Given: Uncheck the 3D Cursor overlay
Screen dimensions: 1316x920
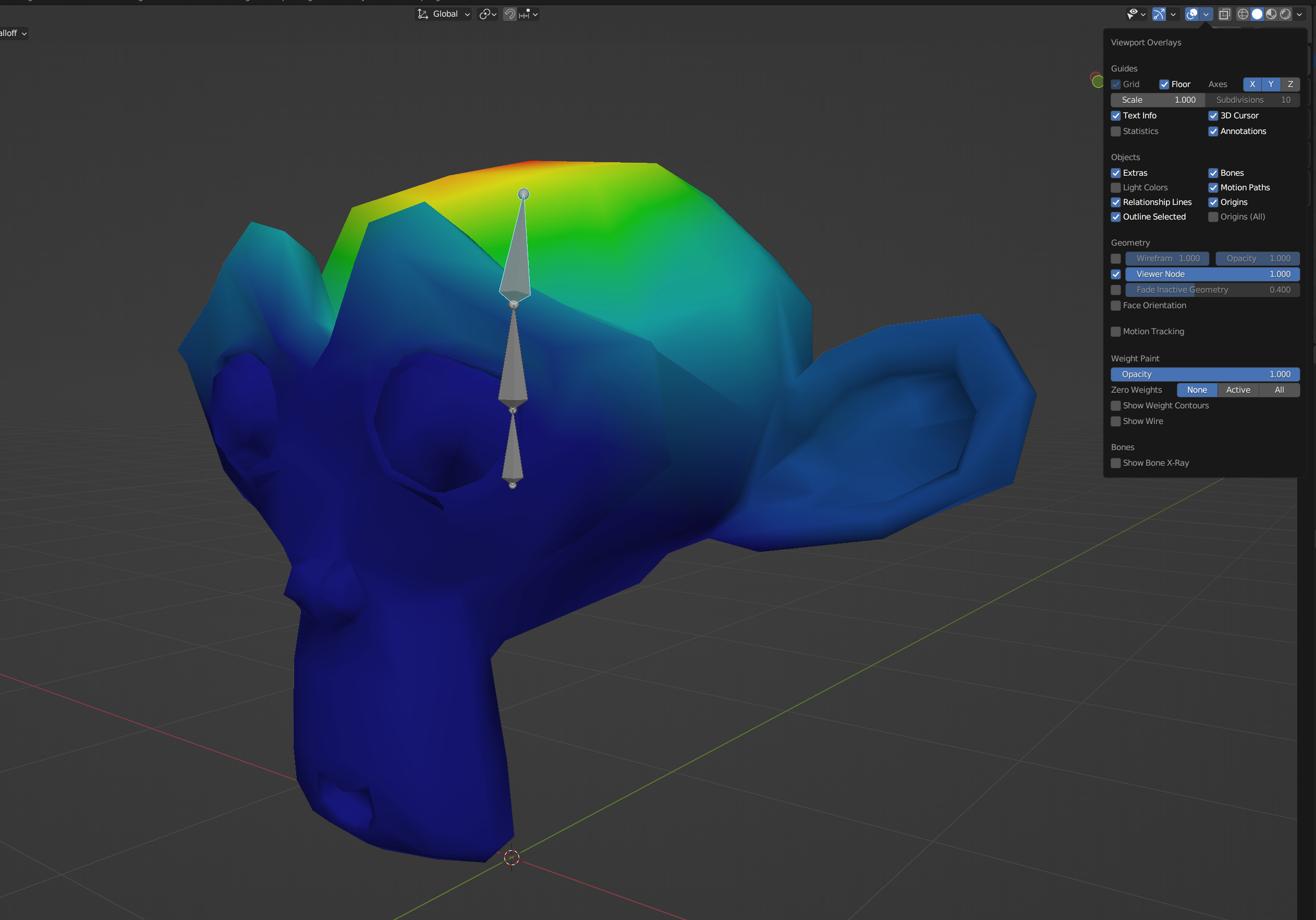Looking at the screenshot, I should pyautogui.click(x=1213, y=116).
